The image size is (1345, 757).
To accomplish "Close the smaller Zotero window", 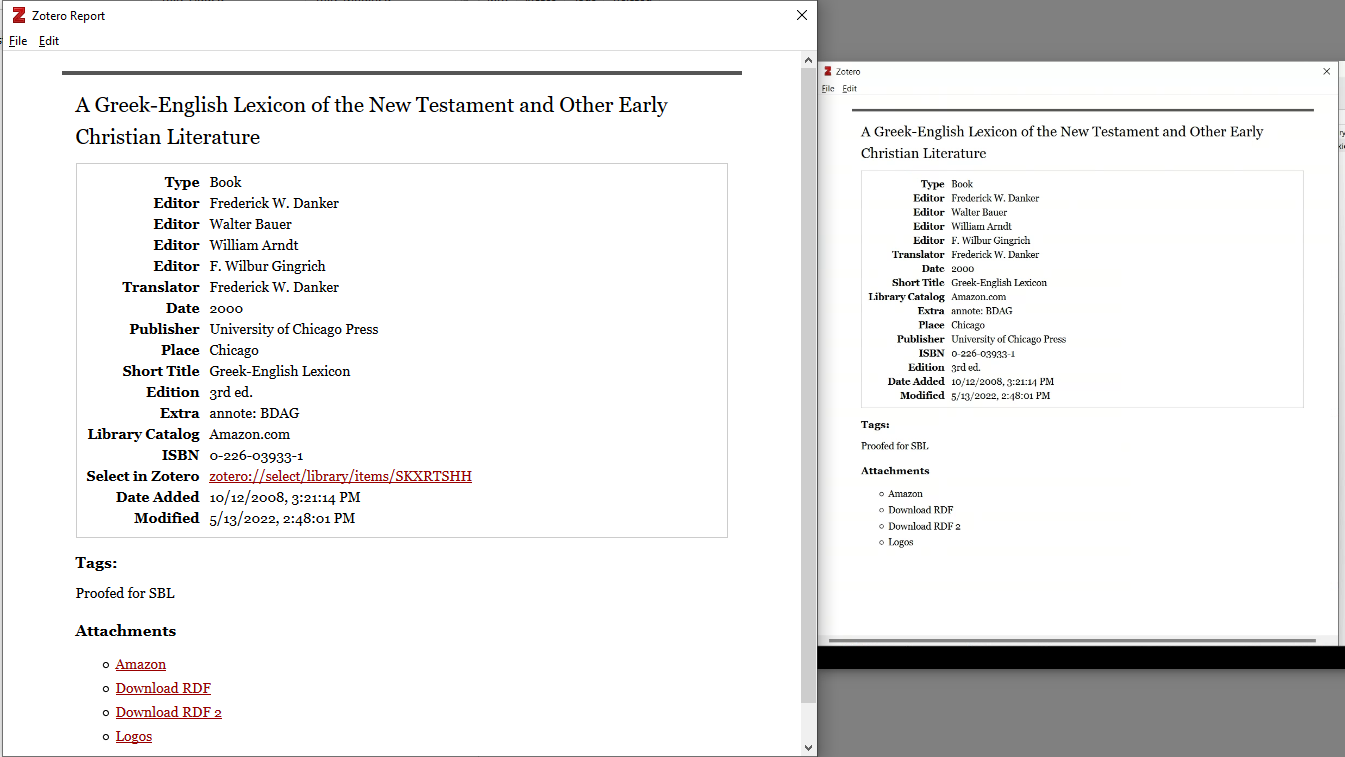I will (x=1327, y=72).
